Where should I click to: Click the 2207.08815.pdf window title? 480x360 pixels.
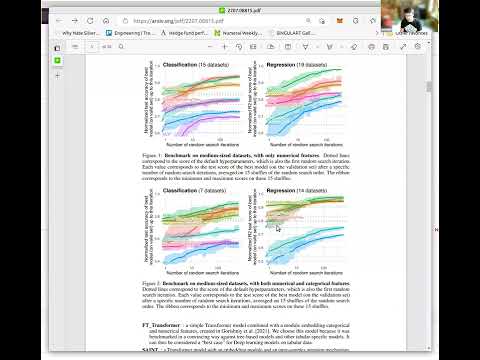(244, 10)
